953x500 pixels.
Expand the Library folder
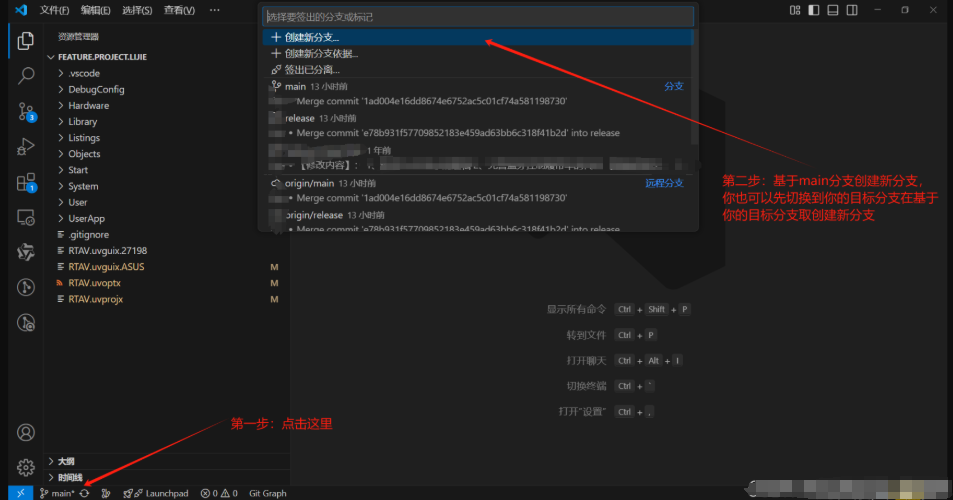click(x=167, y=122)
